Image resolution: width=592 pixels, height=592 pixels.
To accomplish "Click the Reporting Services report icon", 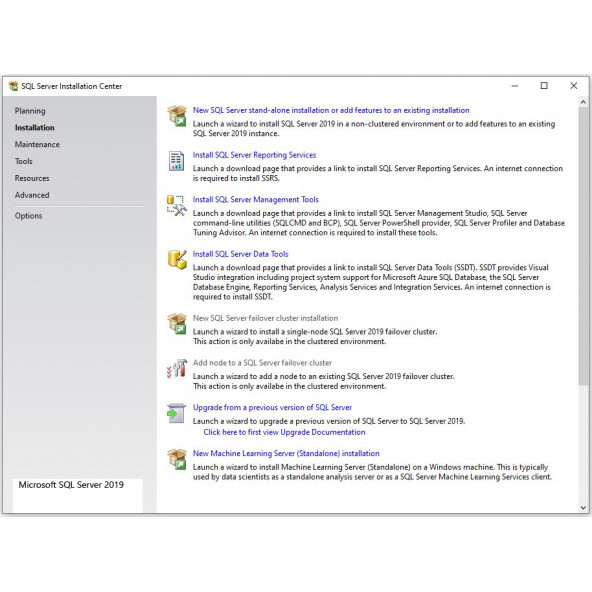I will click(176, 161).
